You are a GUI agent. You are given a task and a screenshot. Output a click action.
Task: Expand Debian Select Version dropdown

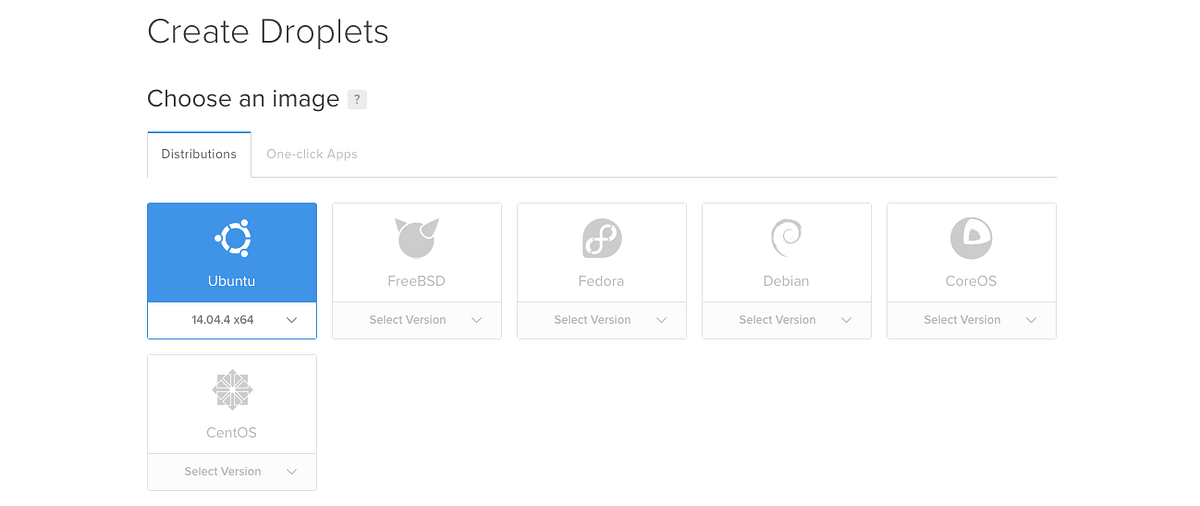click(787, 320)
